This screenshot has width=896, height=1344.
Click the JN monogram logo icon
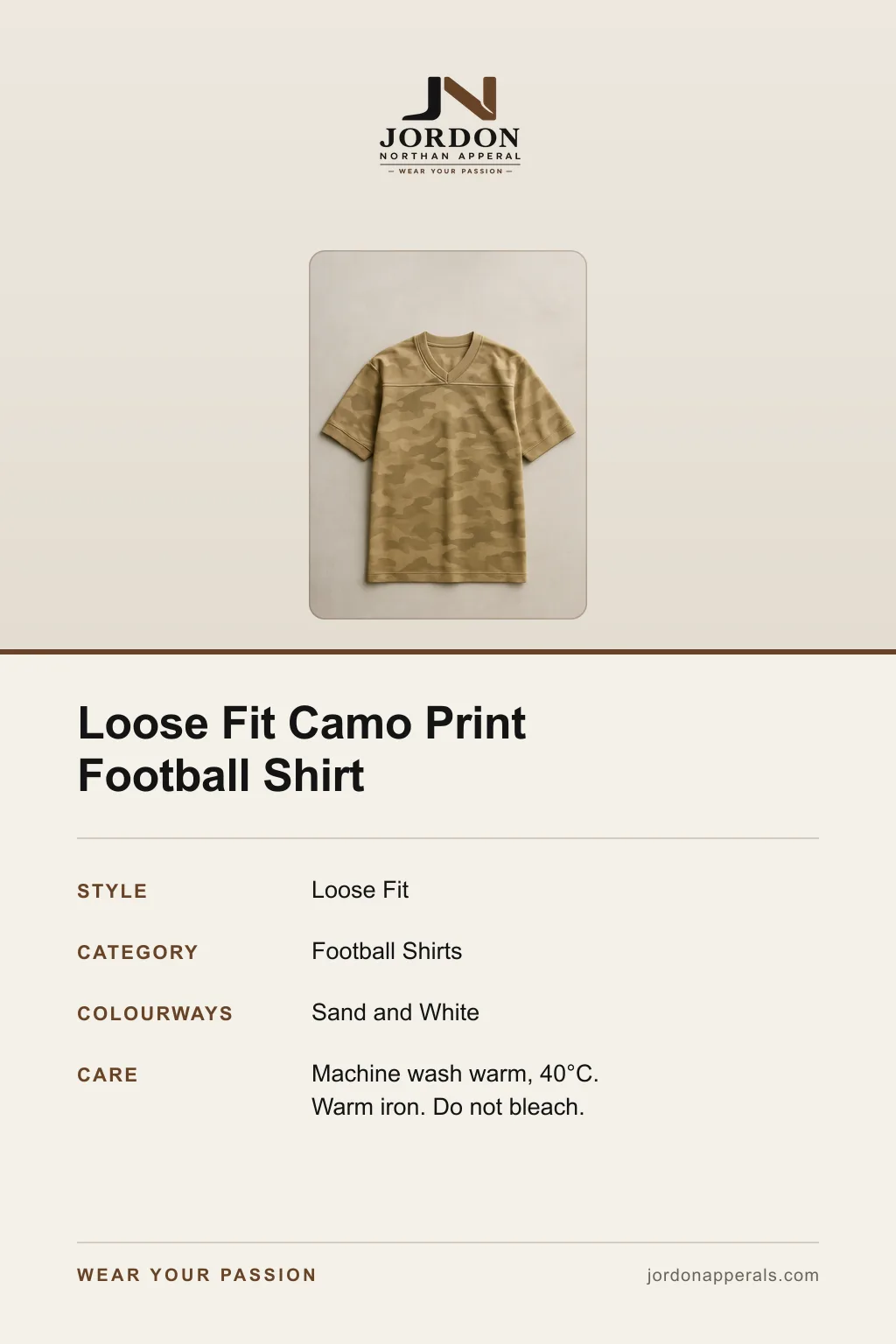click(x=450, y=98)
